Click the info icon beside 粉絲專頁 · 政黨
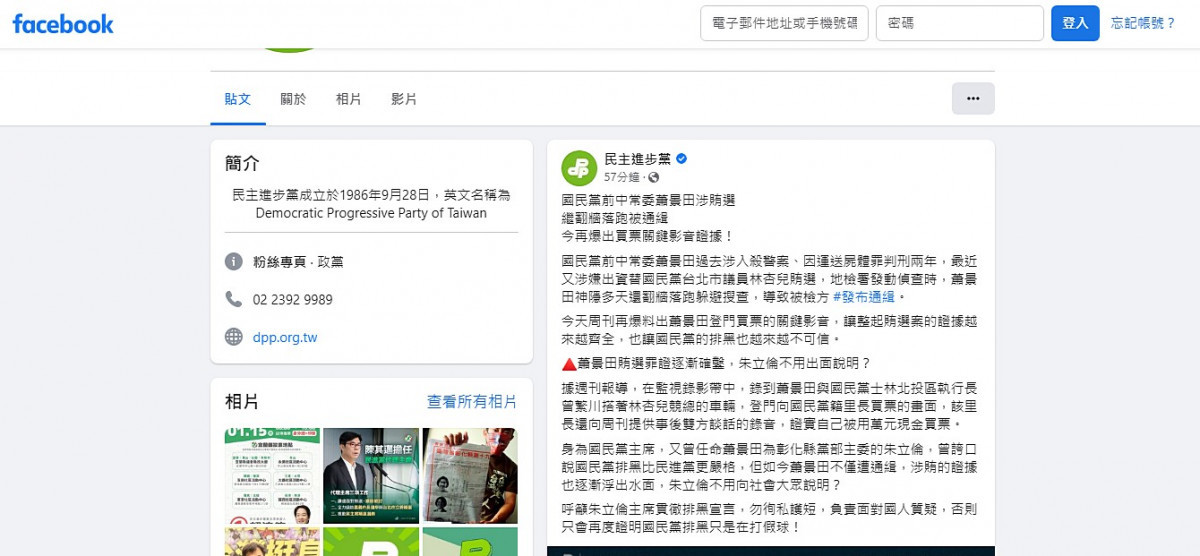 (234, 262)
